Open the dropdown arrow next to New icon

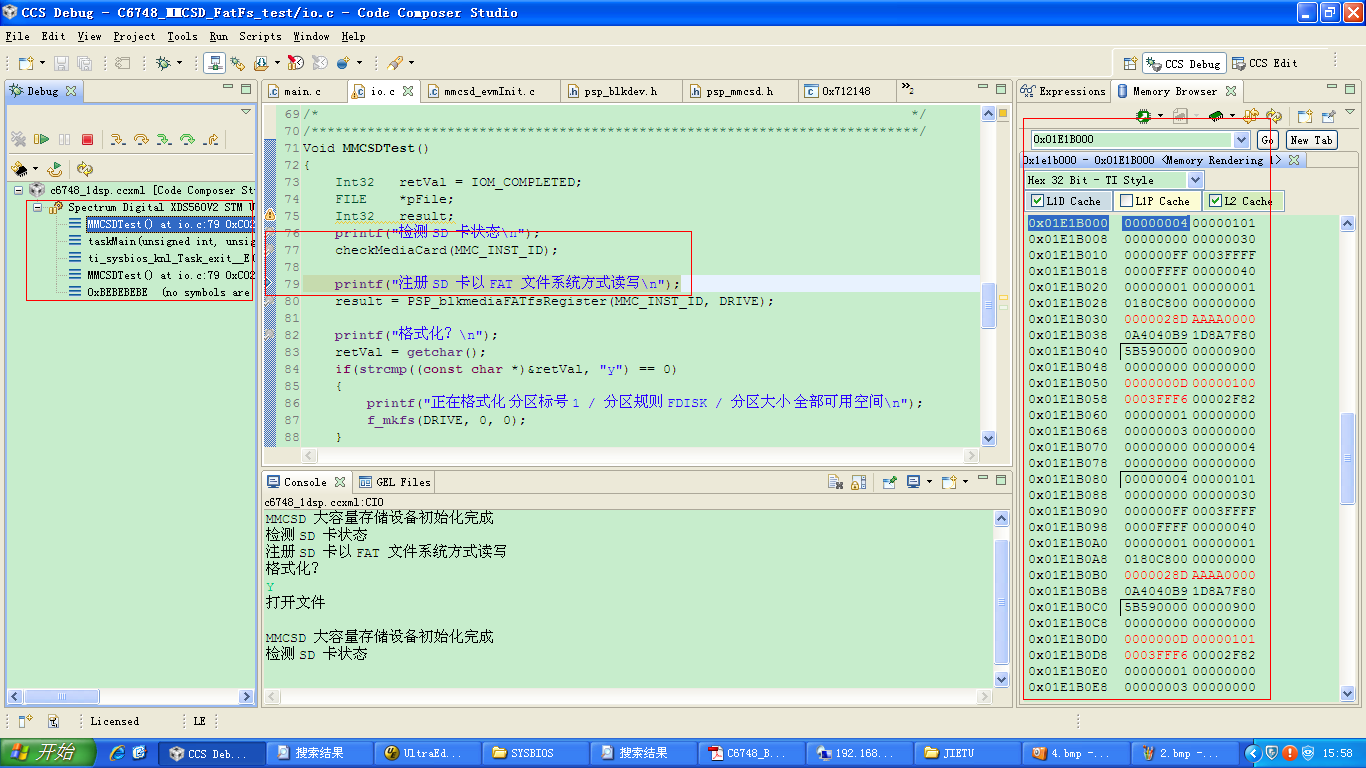(41, 63)
